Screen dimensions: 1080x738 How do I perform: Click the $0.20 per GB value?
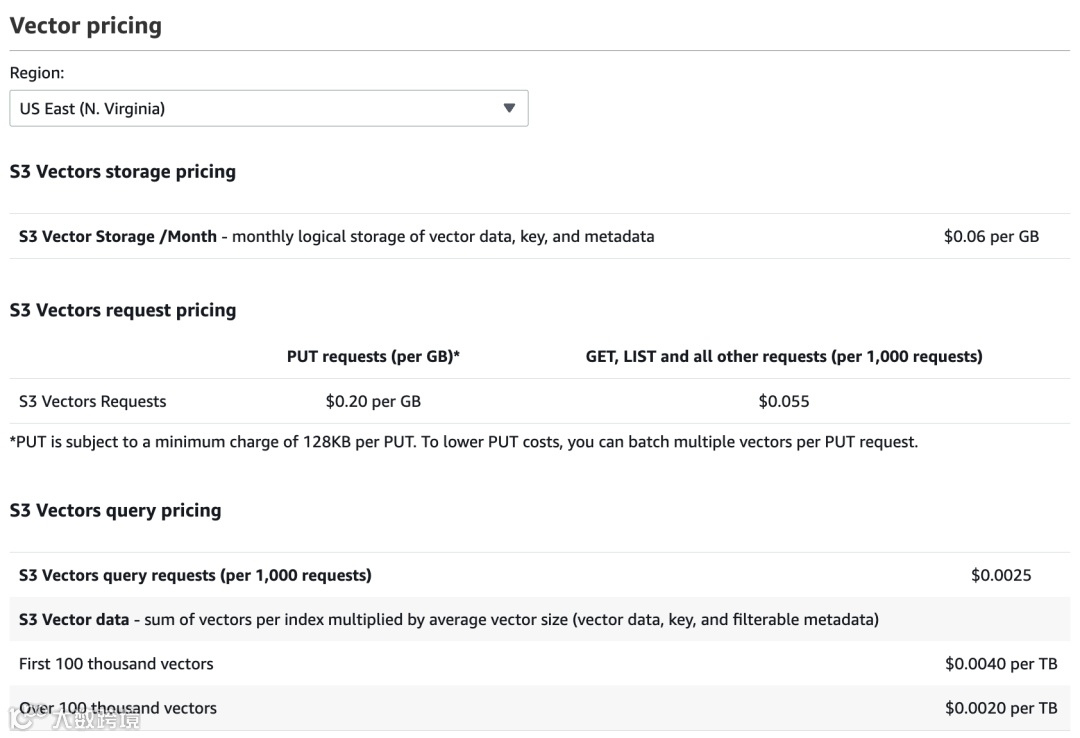(x=373, y=401)
